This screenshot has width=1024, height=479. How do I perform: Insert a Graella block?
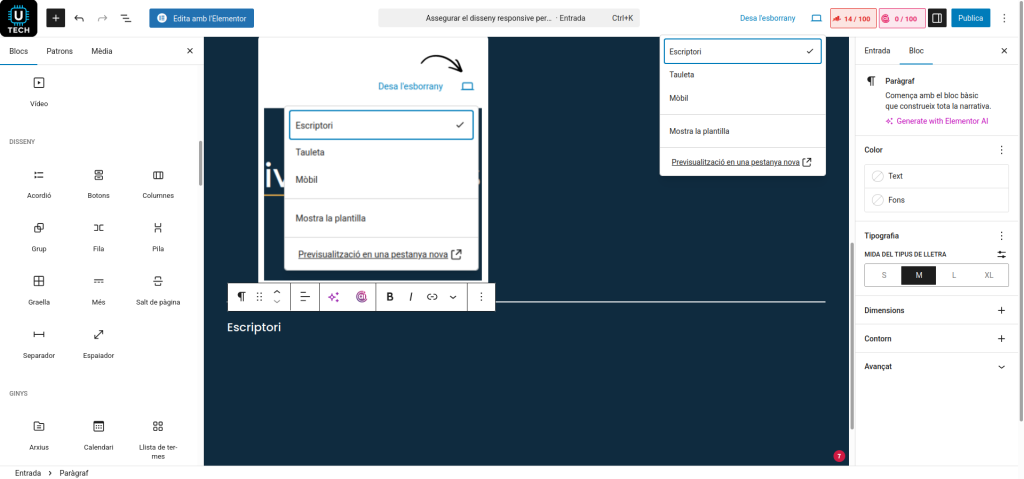pyautogui.click(x=39, y=288)
